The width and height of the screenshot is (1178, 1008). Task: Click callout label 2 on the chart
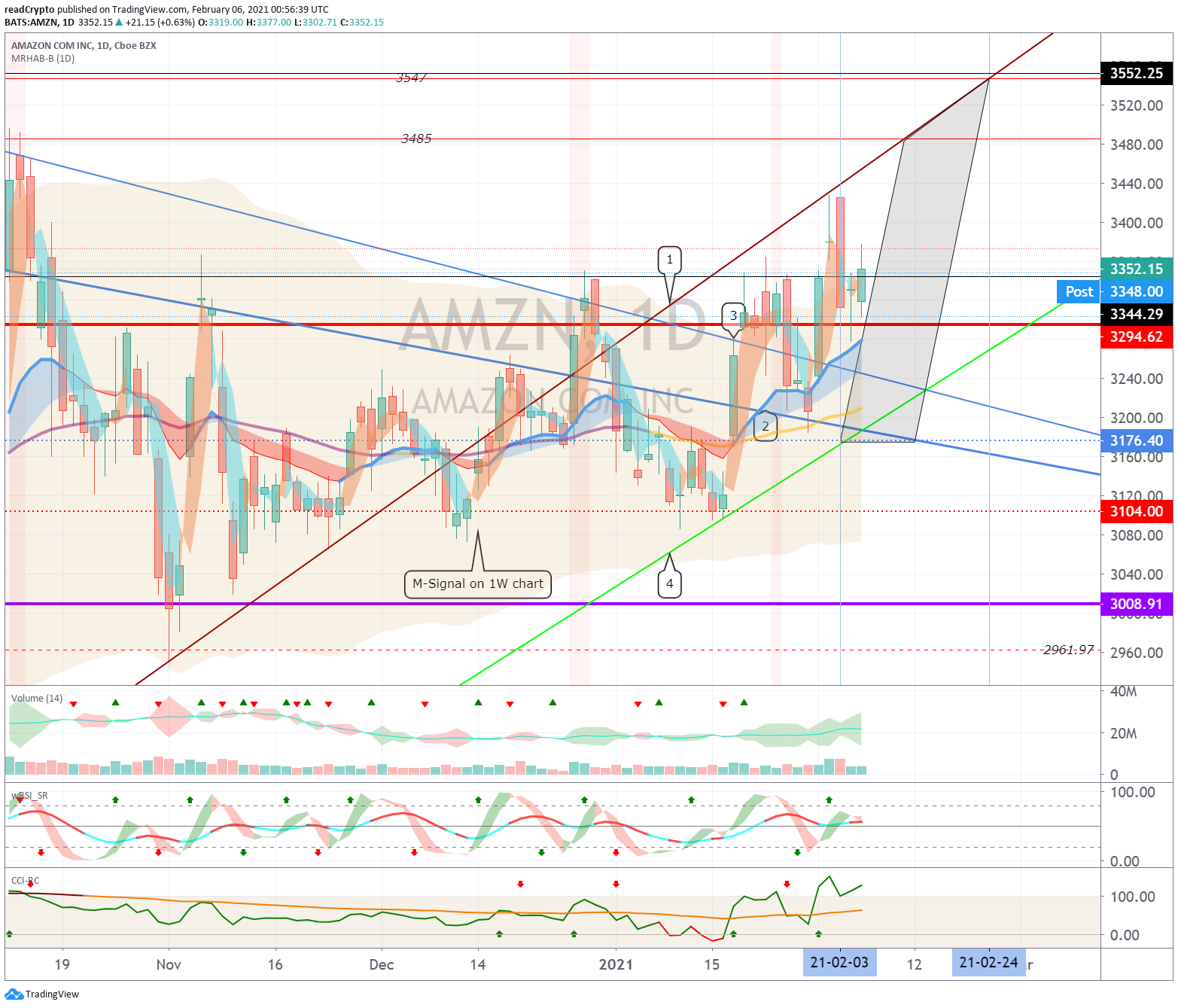(x=766, y=426)
